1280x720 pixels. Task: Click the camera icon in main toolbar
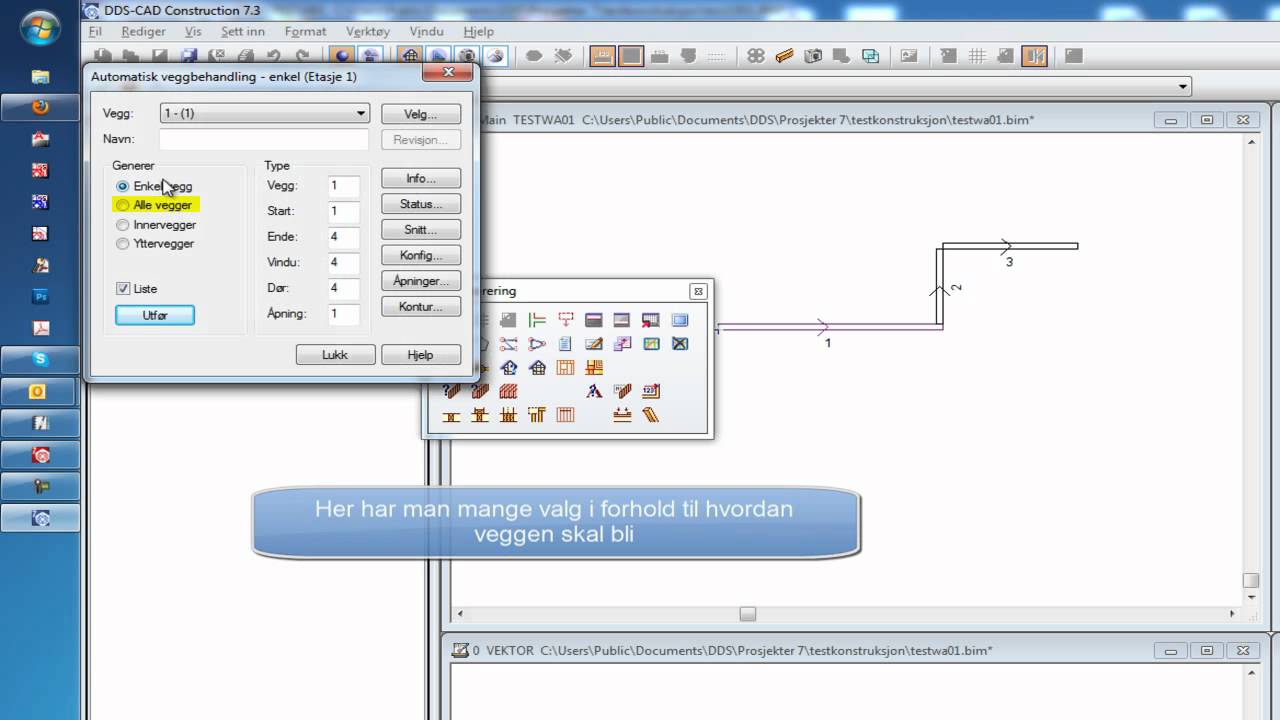[x=813, y=56]
